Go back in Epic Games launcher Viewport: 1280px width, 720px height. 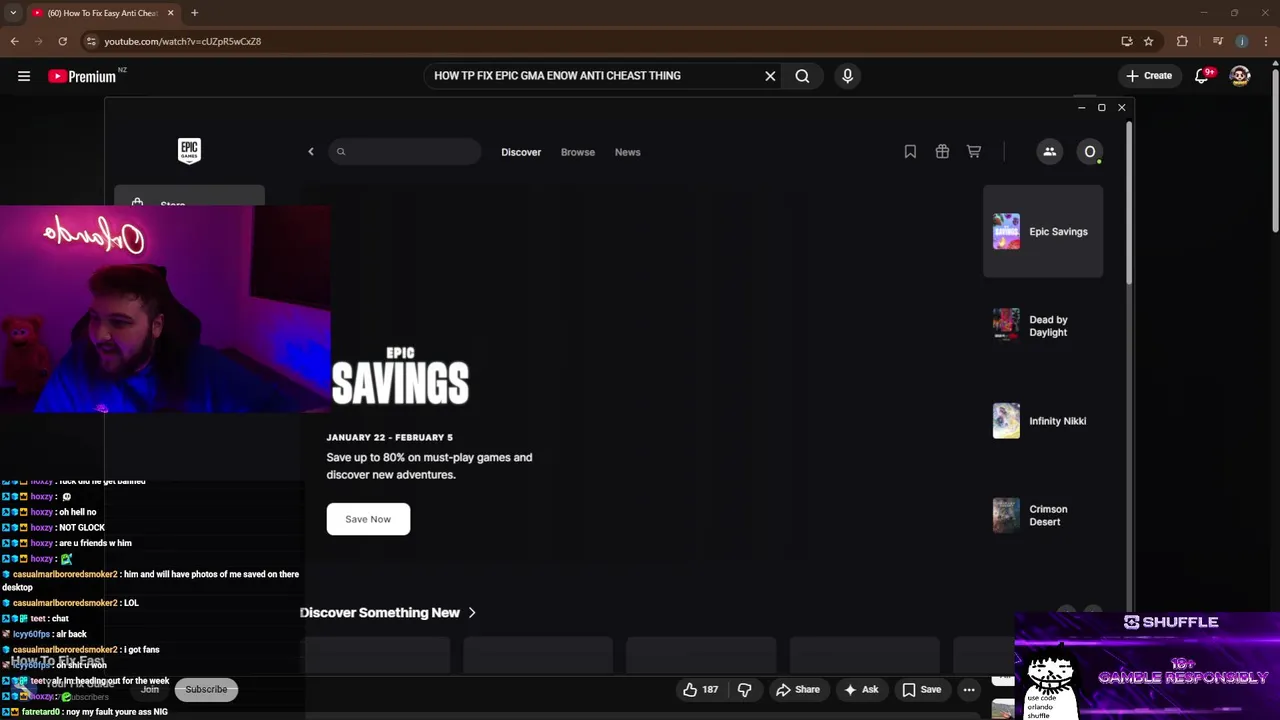point(311,152)
